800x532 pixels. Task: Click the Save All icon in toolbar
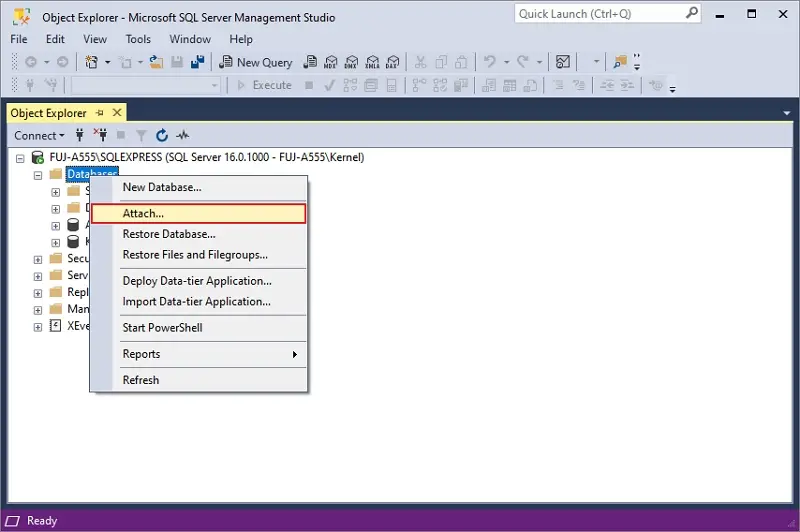pyautogui.click(x=197, y=62)
